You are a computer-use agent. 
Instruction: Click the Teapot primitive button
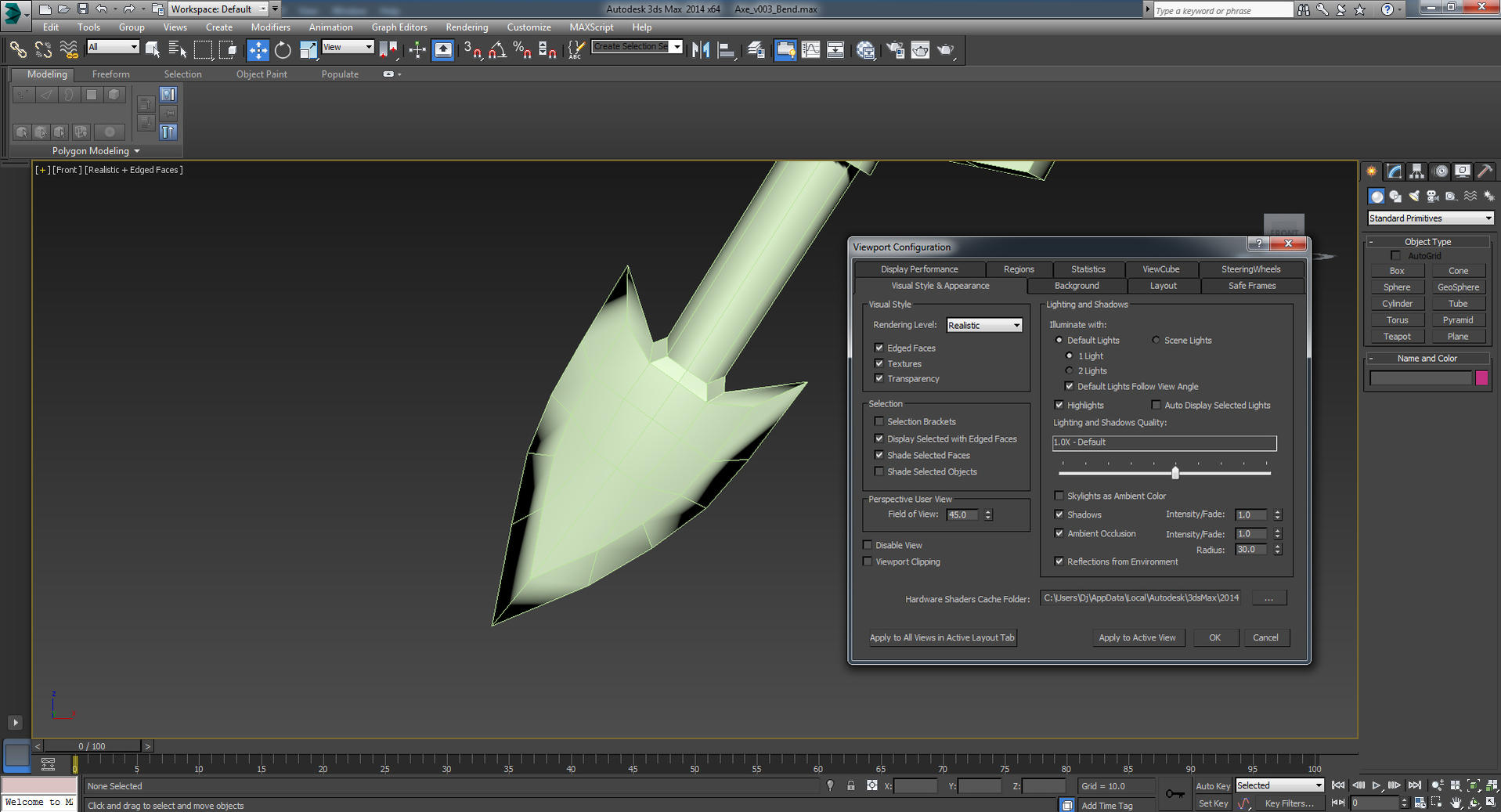tap(1396, 337)
